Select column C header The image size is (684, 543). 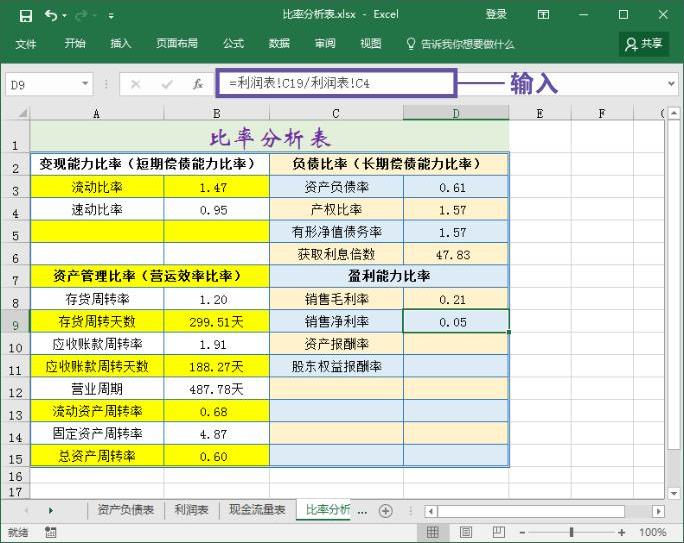pos(336,113)
